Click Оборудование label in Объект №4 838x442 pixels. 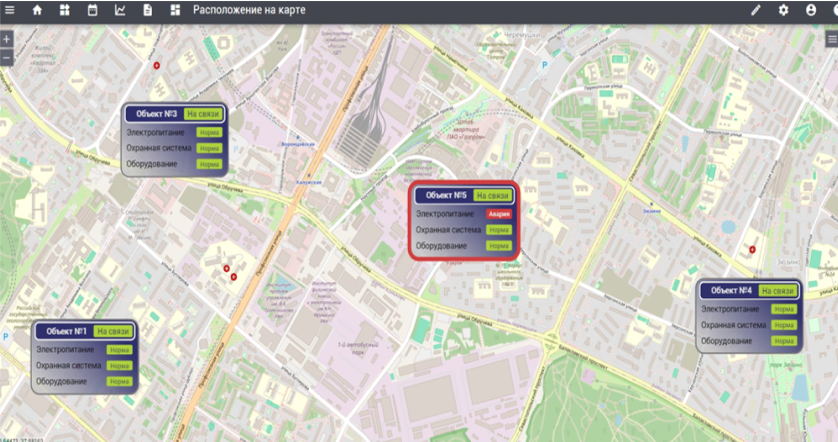point(726,341)
